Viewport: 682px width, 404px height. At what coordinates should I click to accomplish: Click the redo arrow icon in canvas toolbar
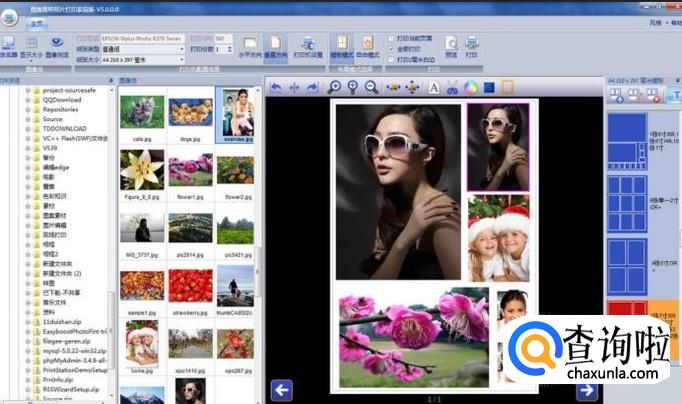point(313,88)
